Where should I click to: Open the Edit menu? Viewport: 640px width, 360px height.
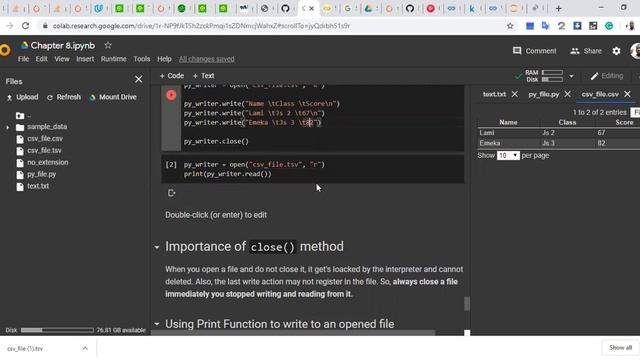pyautogui.click(x=41, y=59)
